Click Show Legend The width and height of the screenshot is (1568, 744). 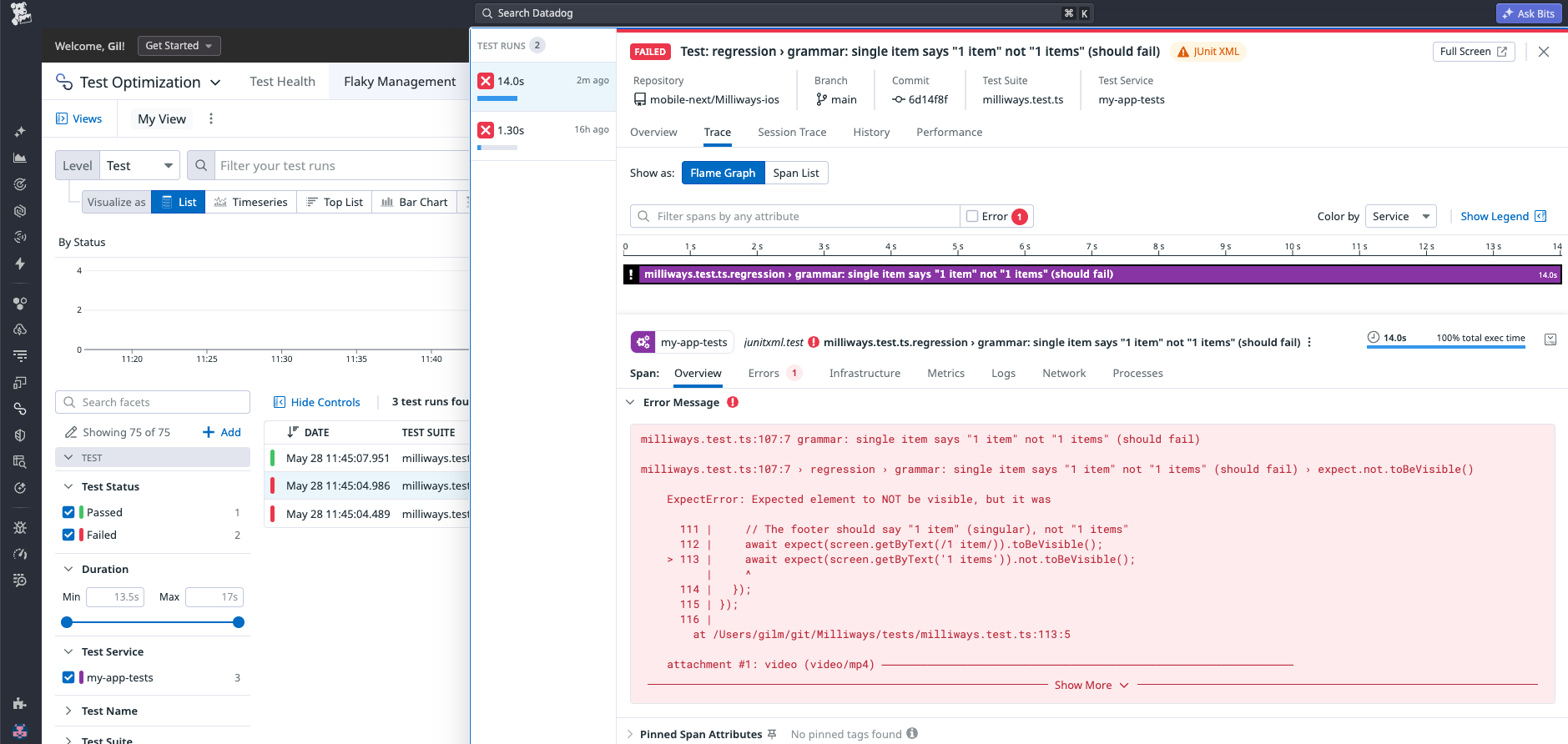tap(1503, 216)
